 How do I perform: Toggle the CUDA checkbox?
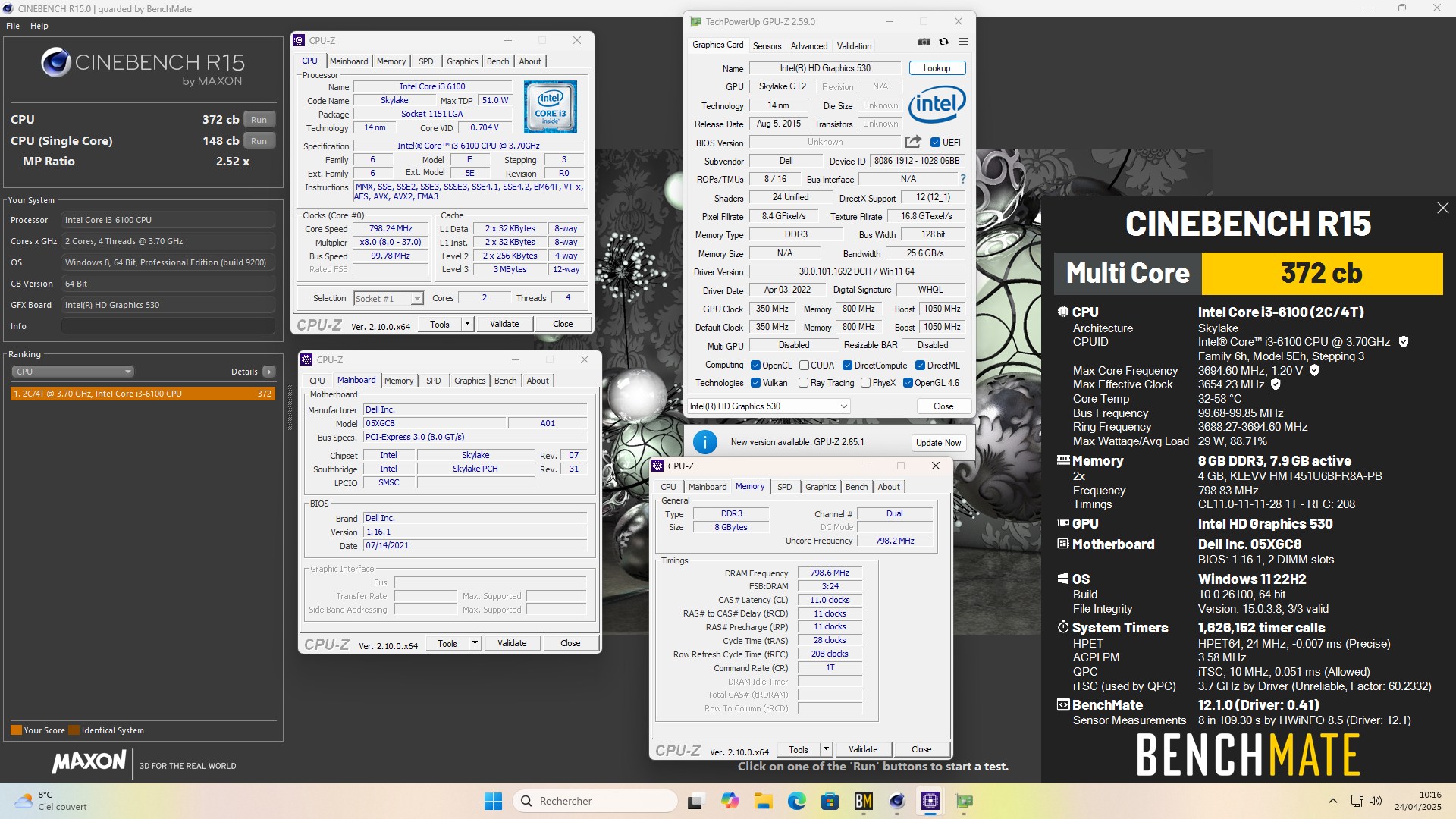point(804,366)
